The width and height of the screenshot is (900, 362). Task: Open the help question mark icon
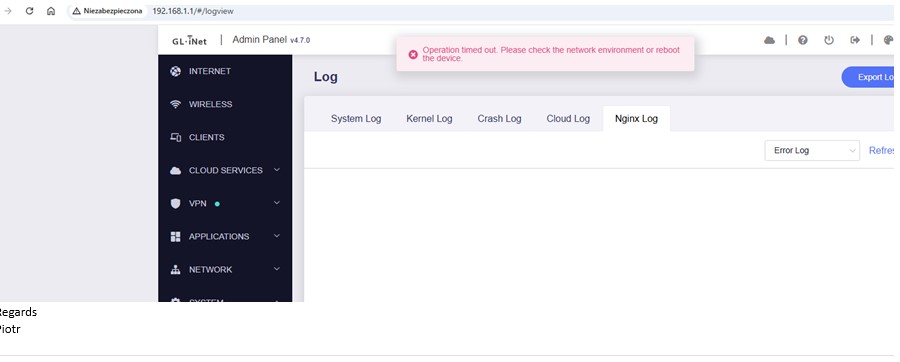(x=803, y=40)
